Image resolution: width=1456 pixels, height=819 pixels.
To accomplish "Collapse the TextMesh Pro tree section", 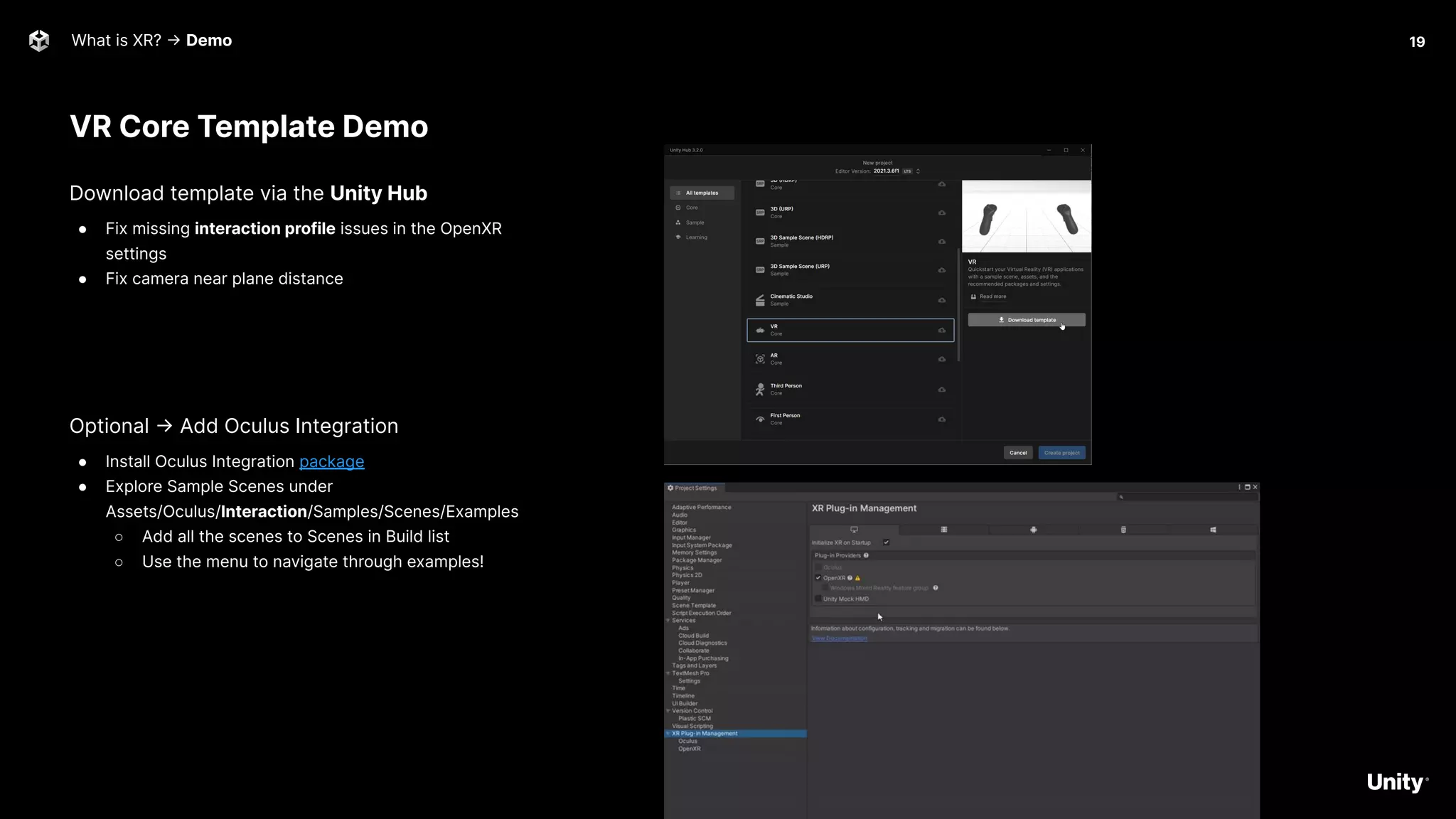I will click(x=668, y=673).
